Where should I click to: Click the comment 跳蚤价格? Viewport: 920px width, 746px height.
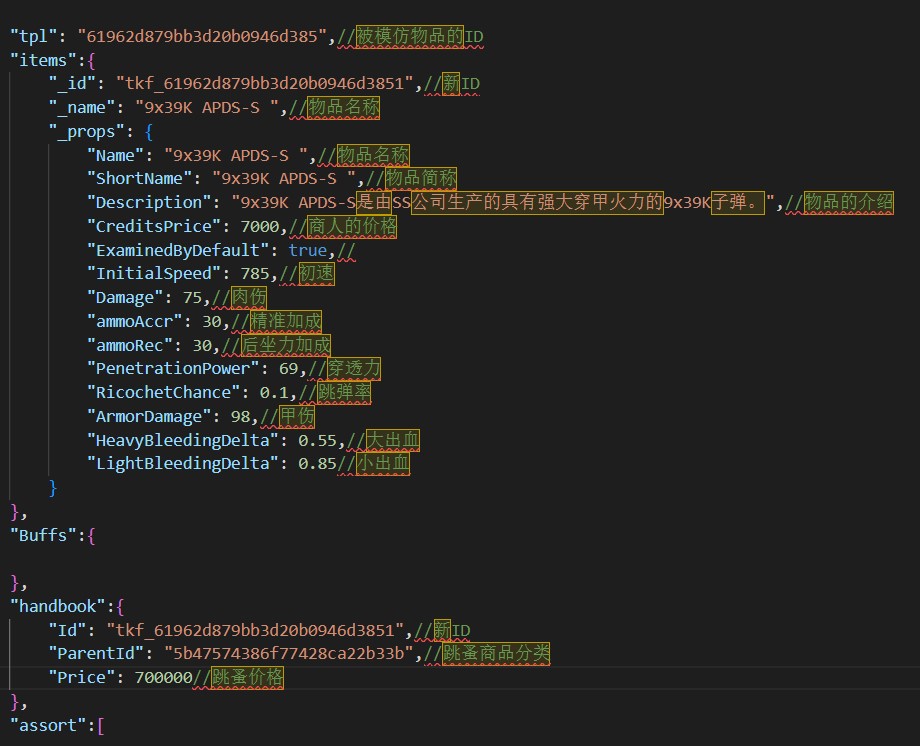(247, 678)
